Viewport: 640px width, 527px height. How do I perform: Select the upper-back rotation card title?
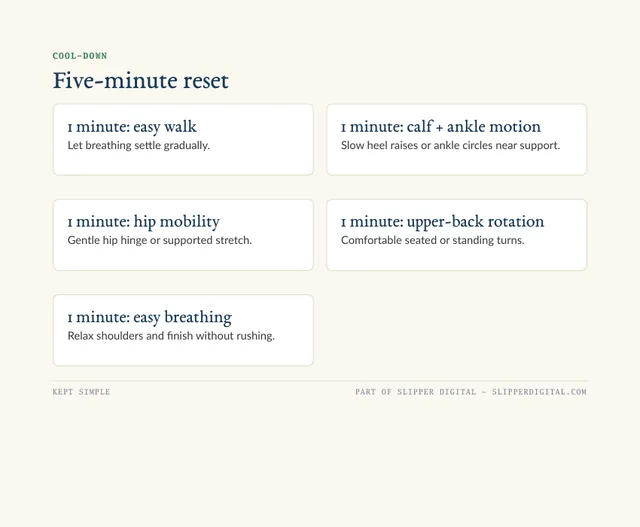coord(442,222)
